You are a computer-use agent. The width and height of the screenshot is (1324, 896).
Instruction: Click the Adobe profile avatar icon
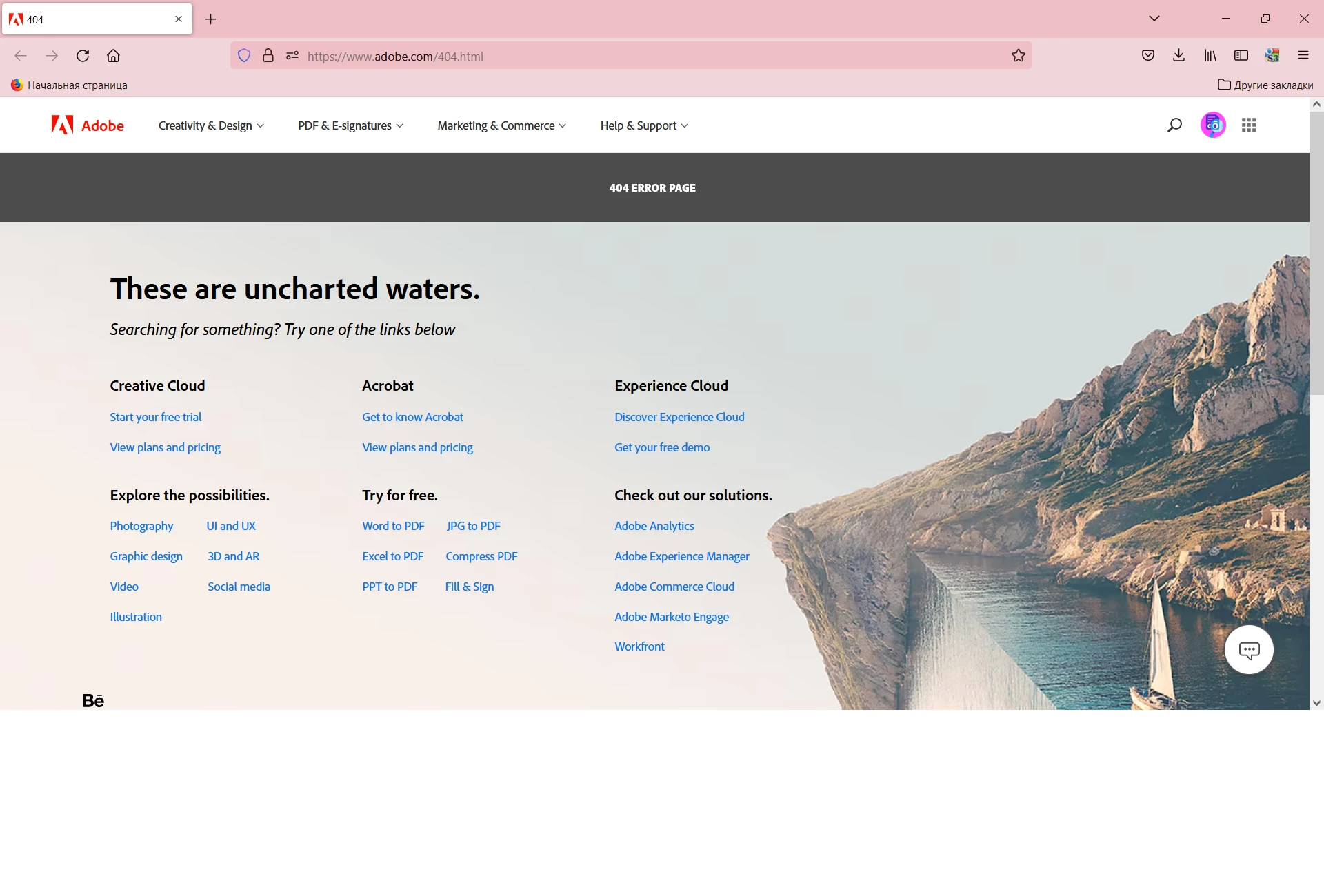tap(1213, 125)
